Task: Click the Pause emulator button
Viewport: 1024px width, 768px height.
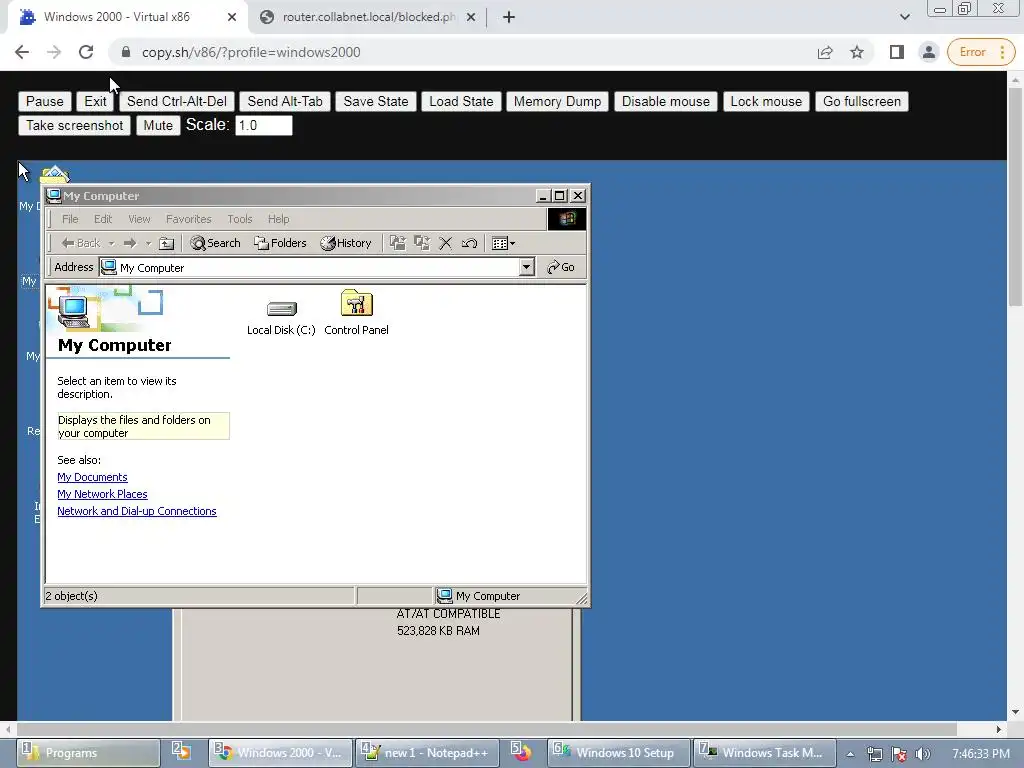Action: pyautogui.click(x=44, y=101)
